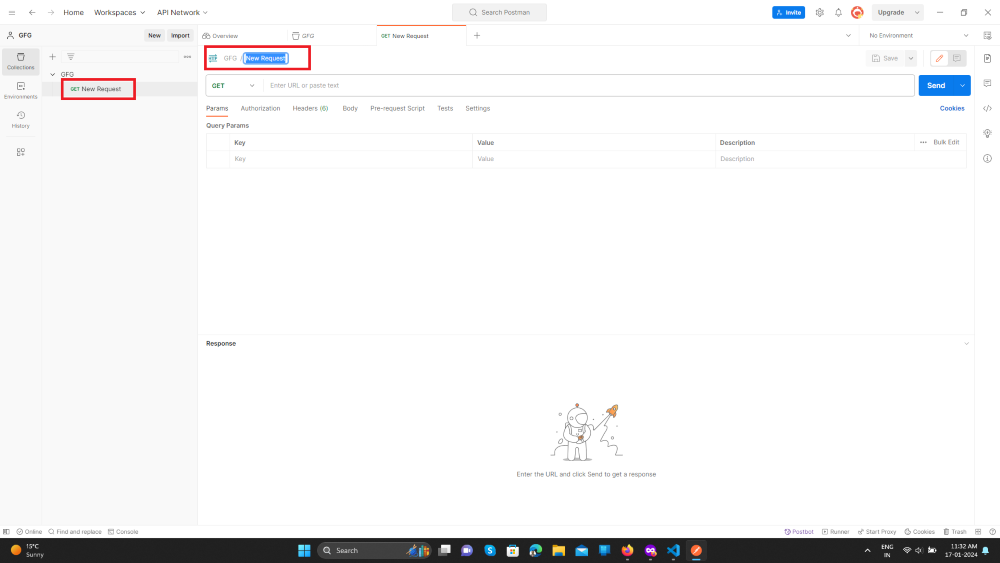Open two-pane layout icon in status bar

(x=978, y=532)
